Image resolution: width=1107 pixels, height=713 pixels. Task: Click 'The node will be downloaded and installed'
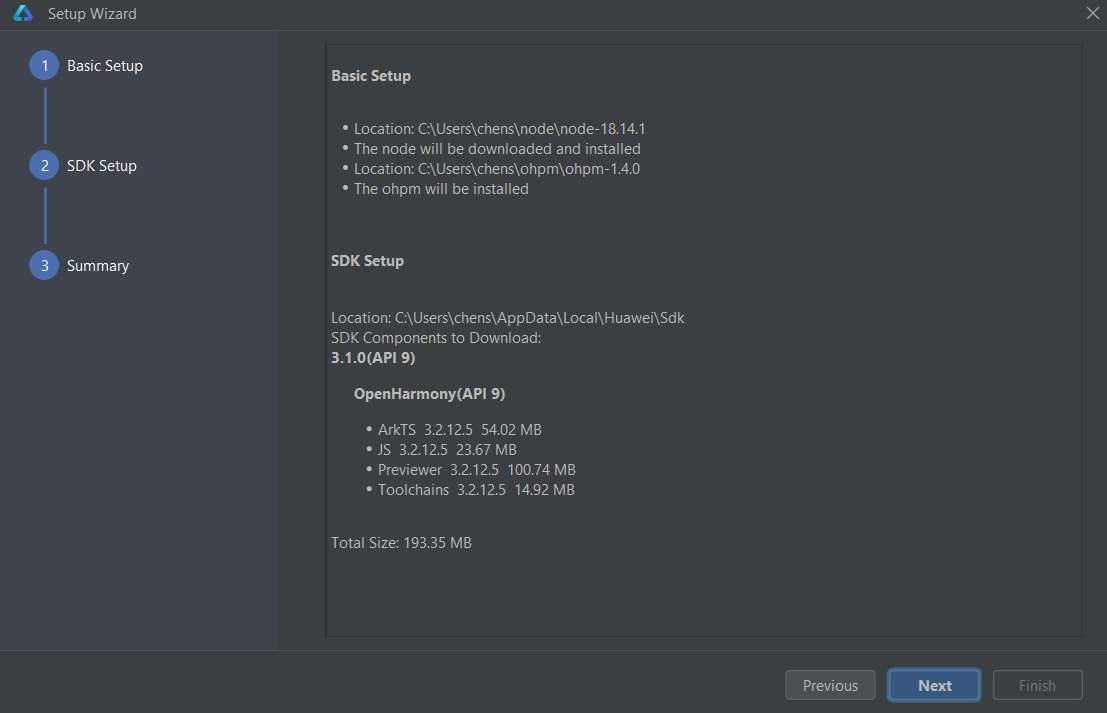coord(497,149)
